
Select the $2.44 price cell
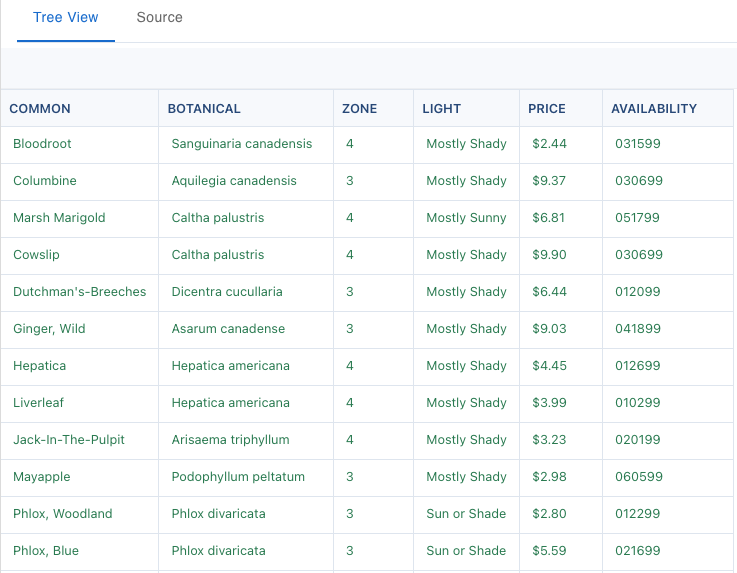(561, 144)
